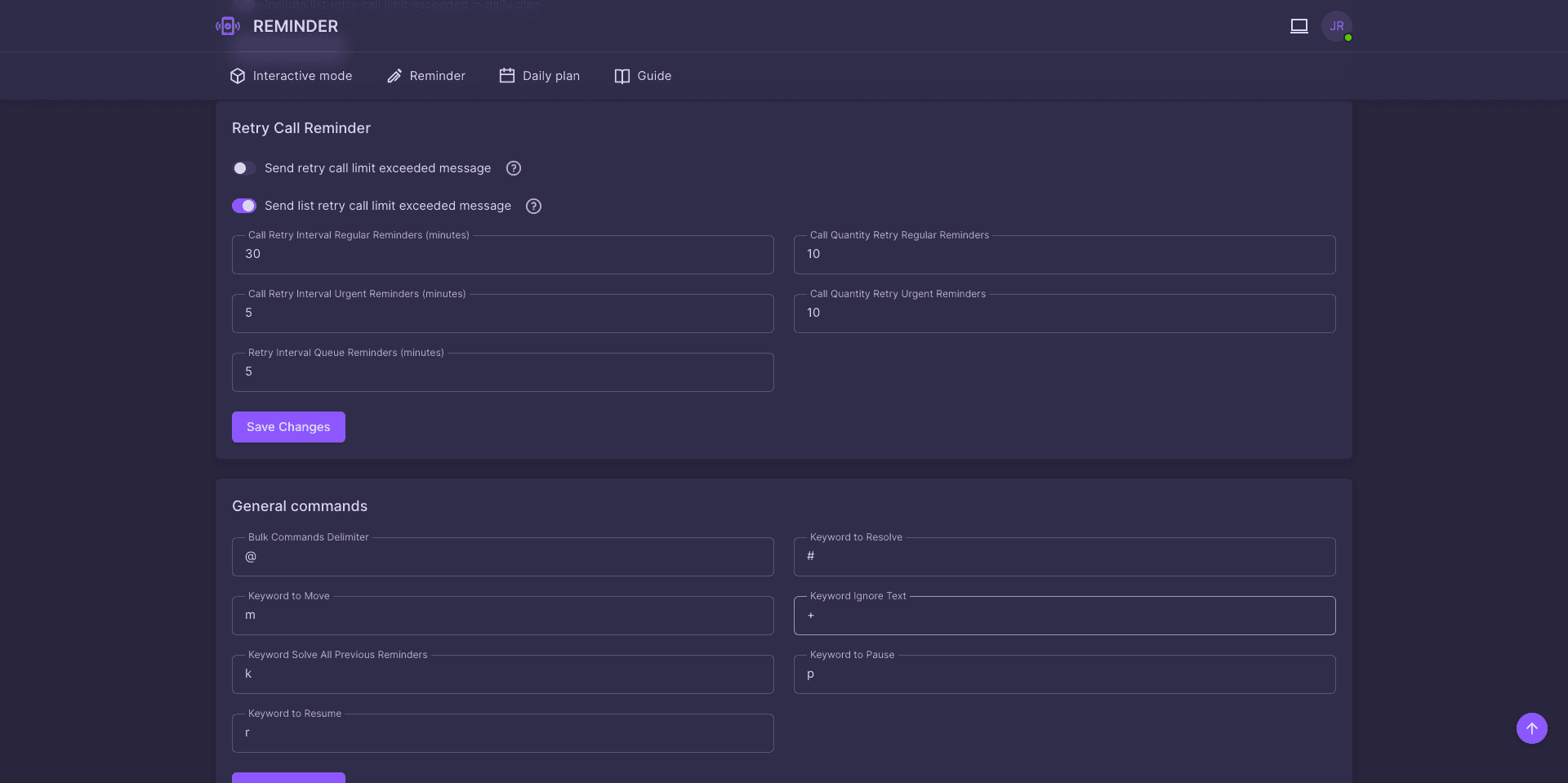The height and width of the screenshot is (783, 1568).
Task: Go to Reminder tab
Action: coord(426,76)
